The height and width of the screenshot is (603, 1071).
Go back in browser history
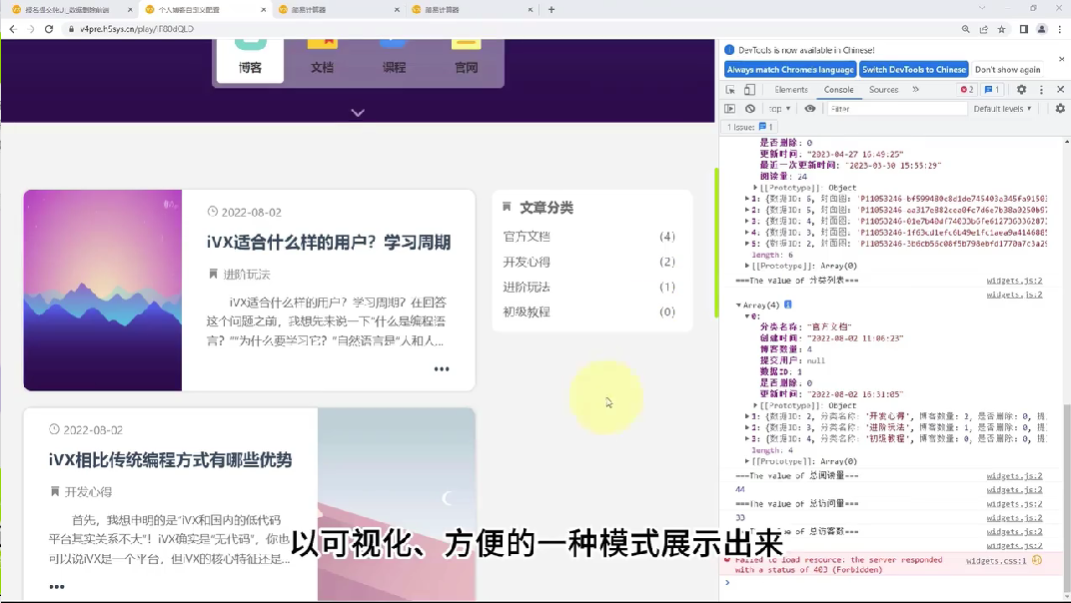pyautogui.click(x=13, y=29)
